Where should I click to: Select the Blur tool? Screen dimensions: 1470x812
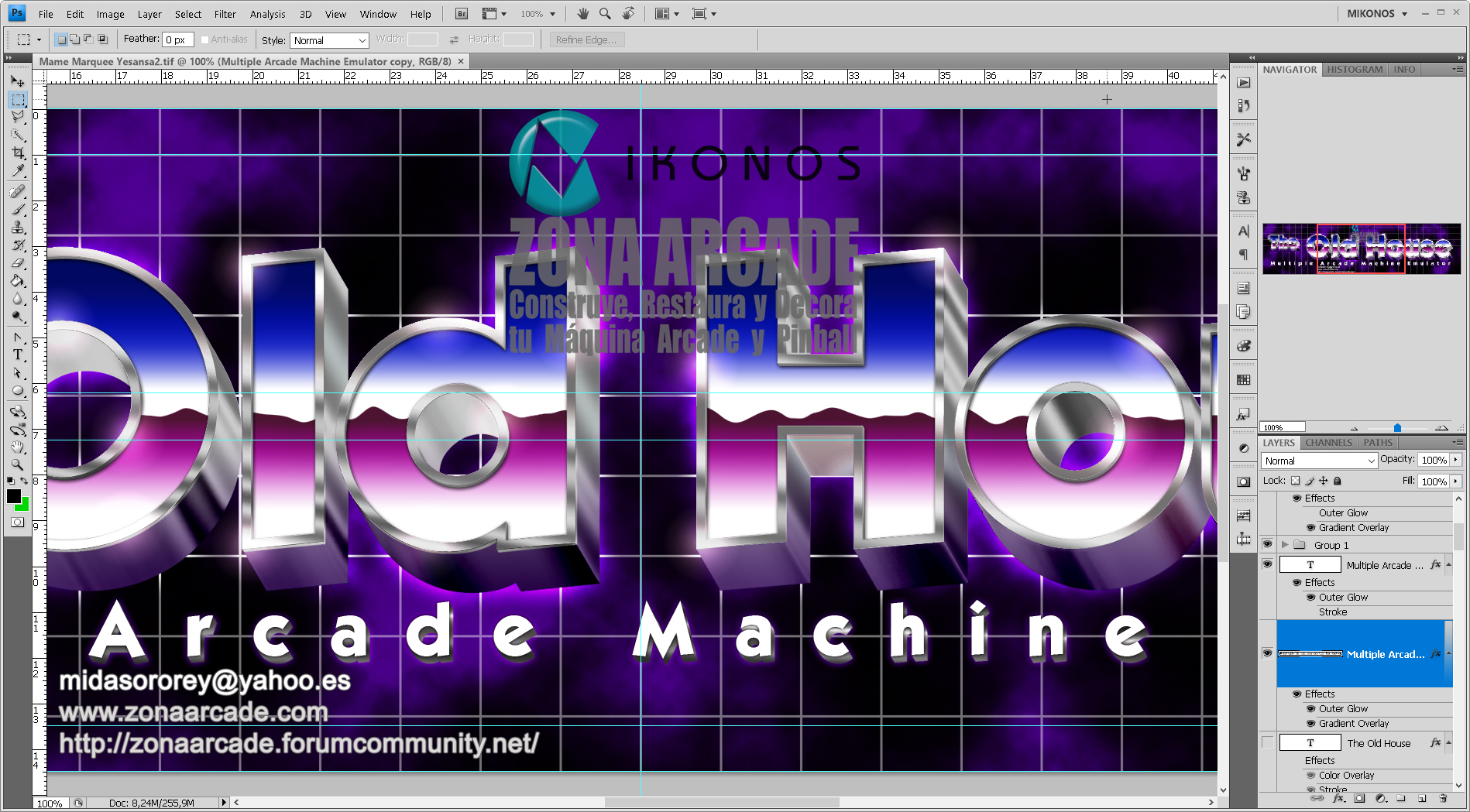[x=18, y=299]
